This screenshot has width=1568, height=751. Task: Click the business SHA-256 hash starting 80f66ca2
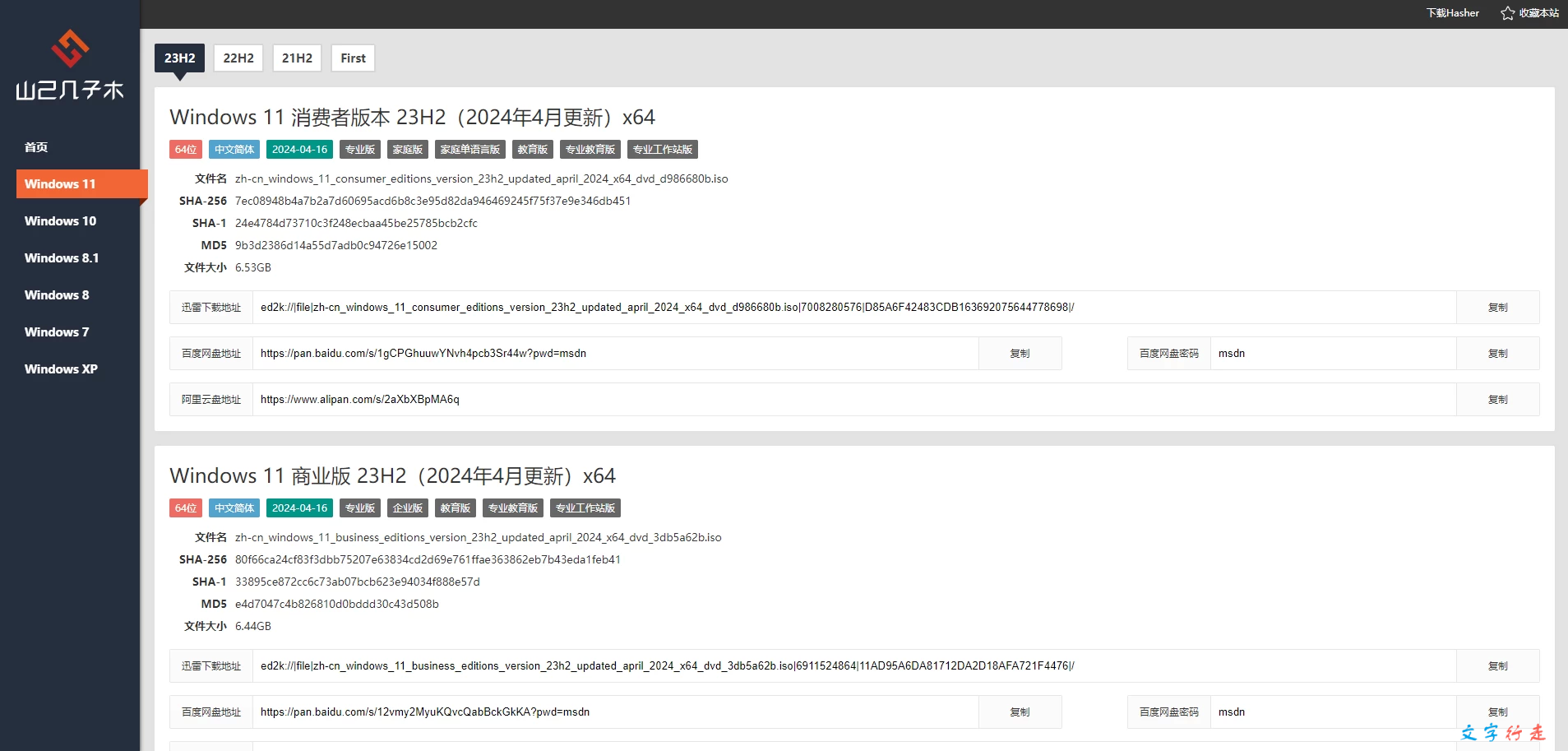(x=428, y=560)
